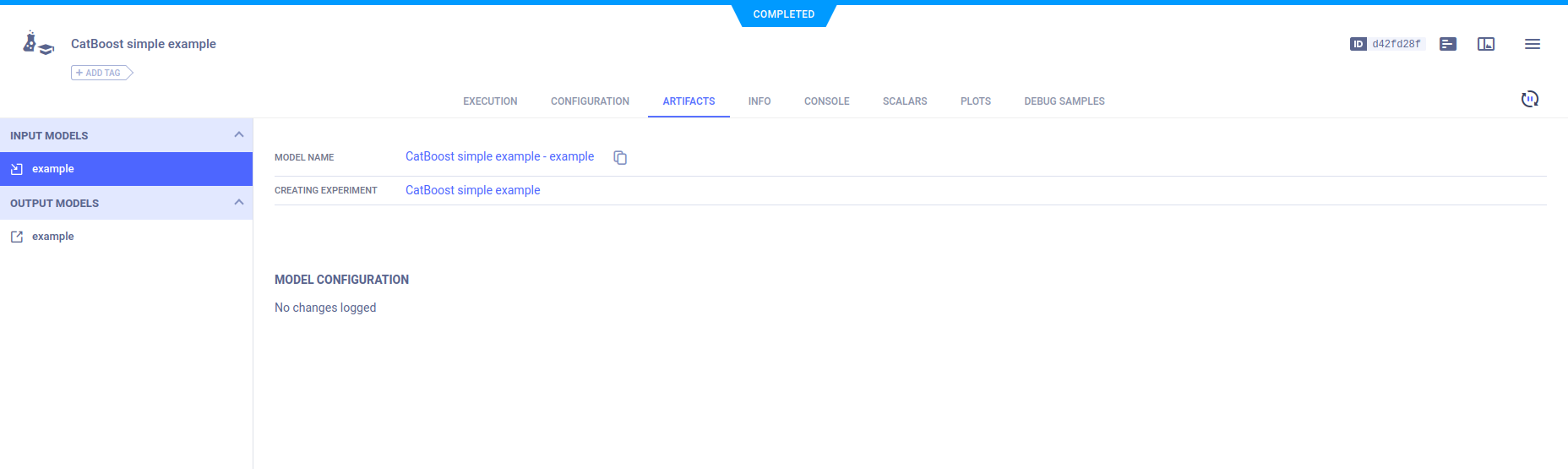Open the 'CatBoost simple example - example' model link

click(x=499, y=156)
